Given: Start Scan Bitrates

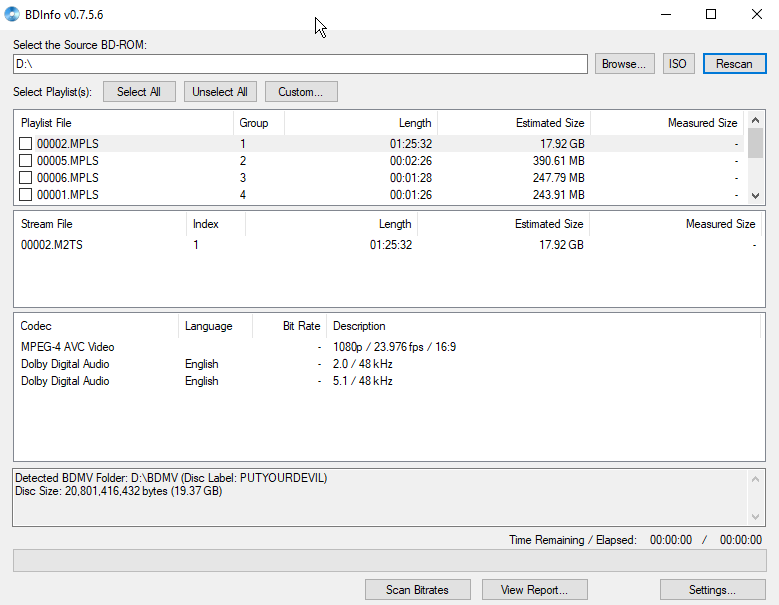Looking at the screenshot, I should point(417,590).
